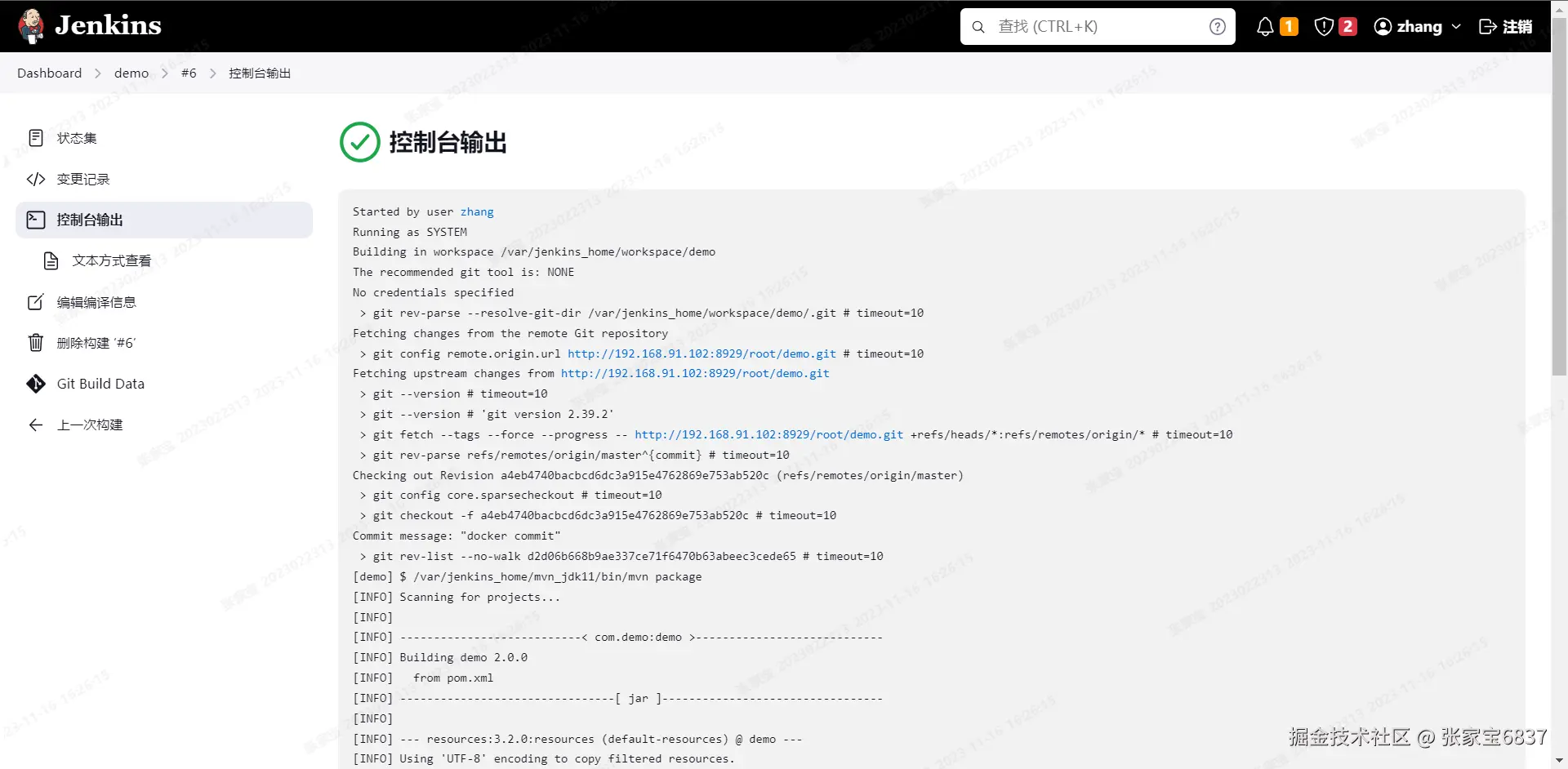Click the 变更记录 code brackets icon
Image resolution: width=1568 pixels, height=769 pixels.
pyautogui.click(x=36, y=179)
